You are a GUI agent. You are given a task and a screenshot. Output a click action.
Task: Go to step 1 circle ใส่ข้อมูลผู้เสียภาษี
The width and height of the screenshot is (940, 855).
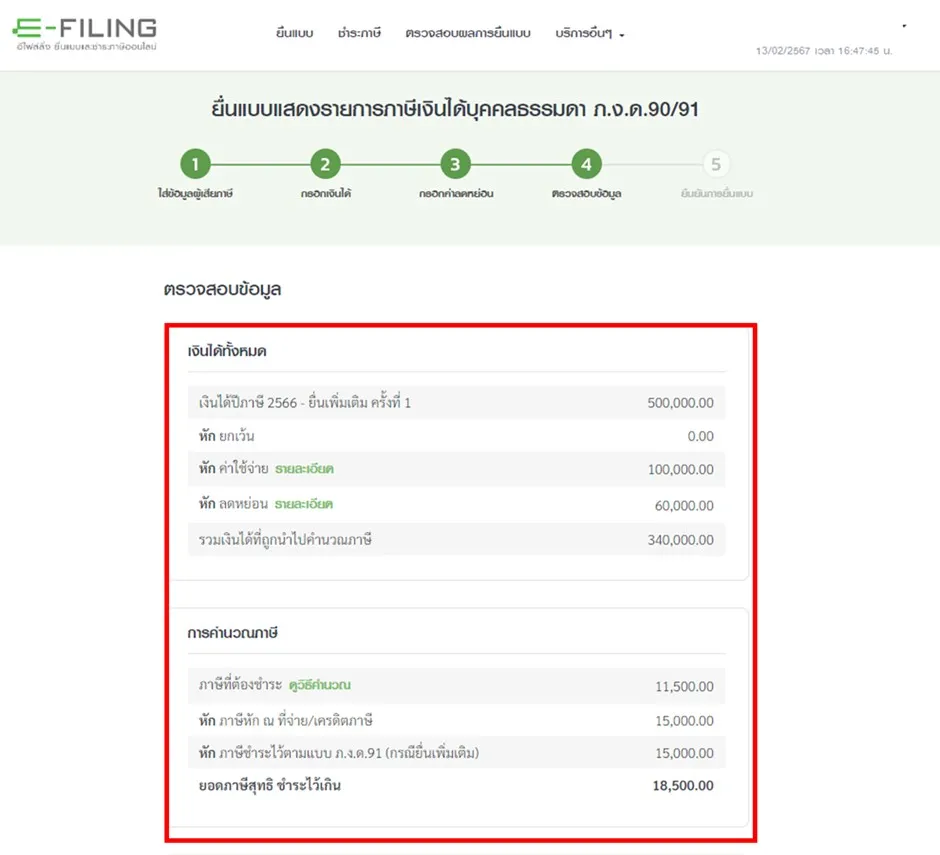(195, 164)
